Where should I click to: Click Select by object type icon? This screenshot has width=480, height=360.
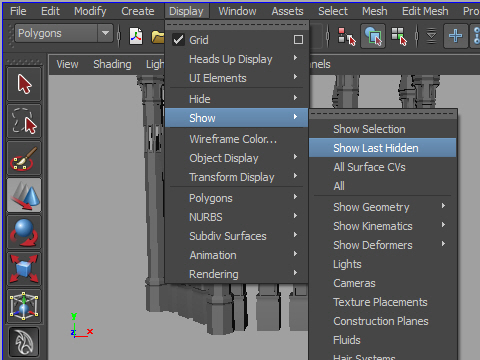[x=373, y=36]
